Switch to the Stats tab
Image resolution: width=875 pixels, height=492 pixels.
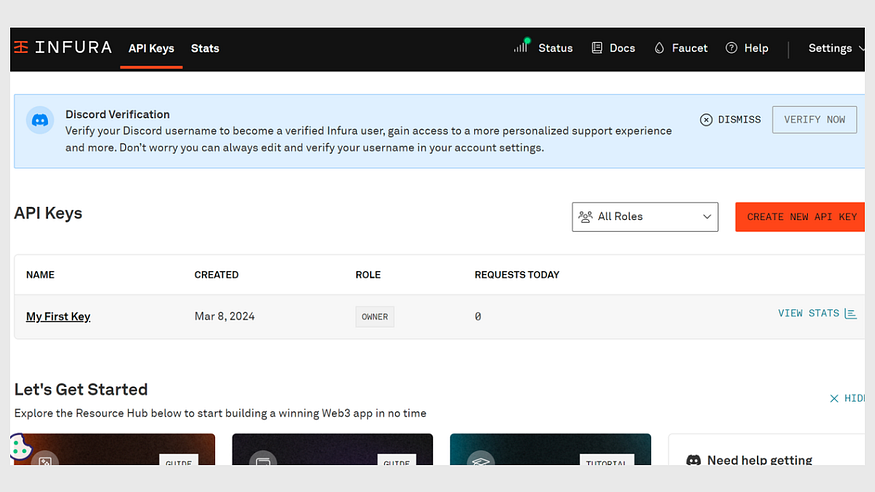coord(205,49)
